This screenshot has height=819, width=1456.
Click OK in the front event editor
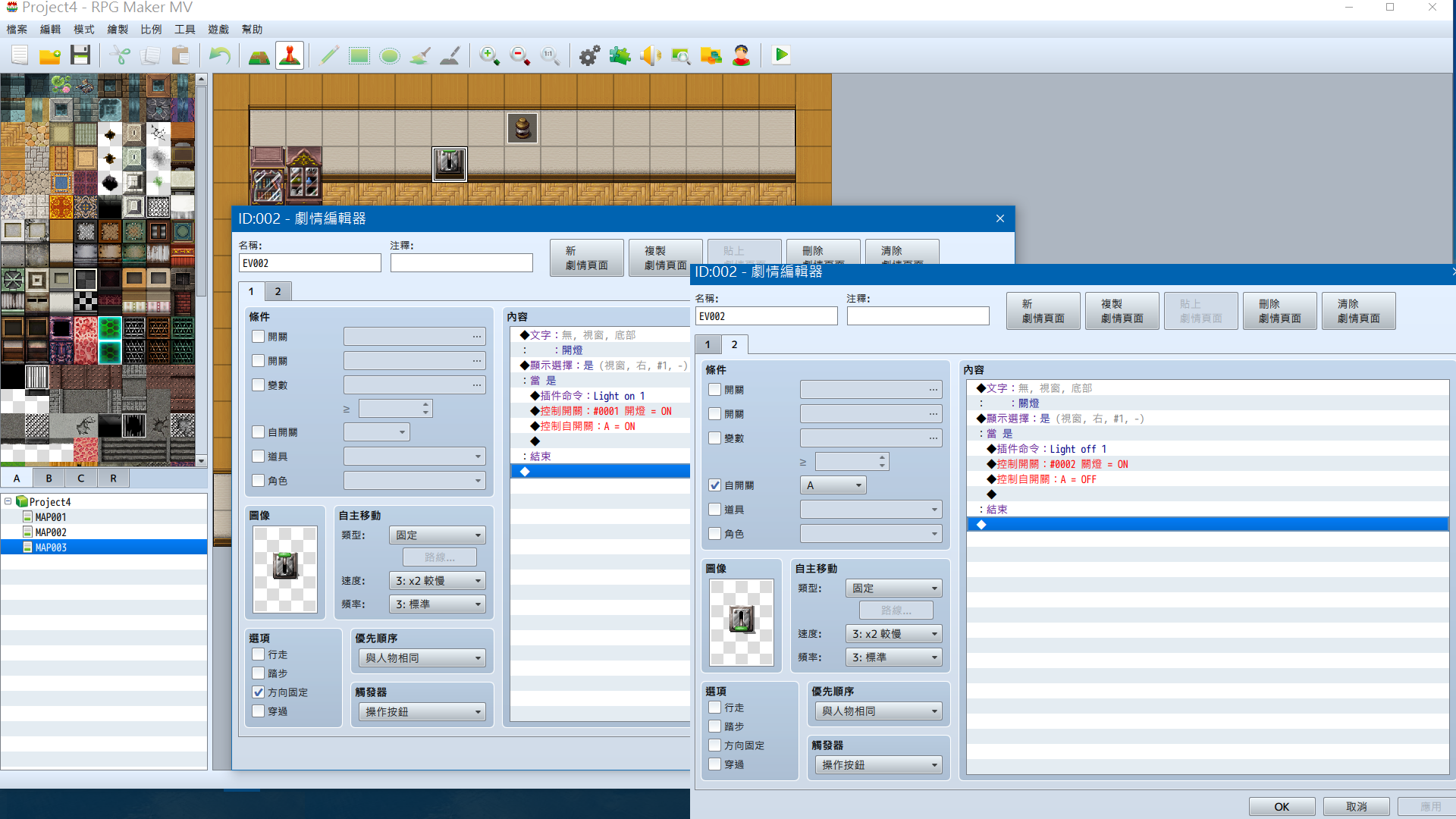1282,807
